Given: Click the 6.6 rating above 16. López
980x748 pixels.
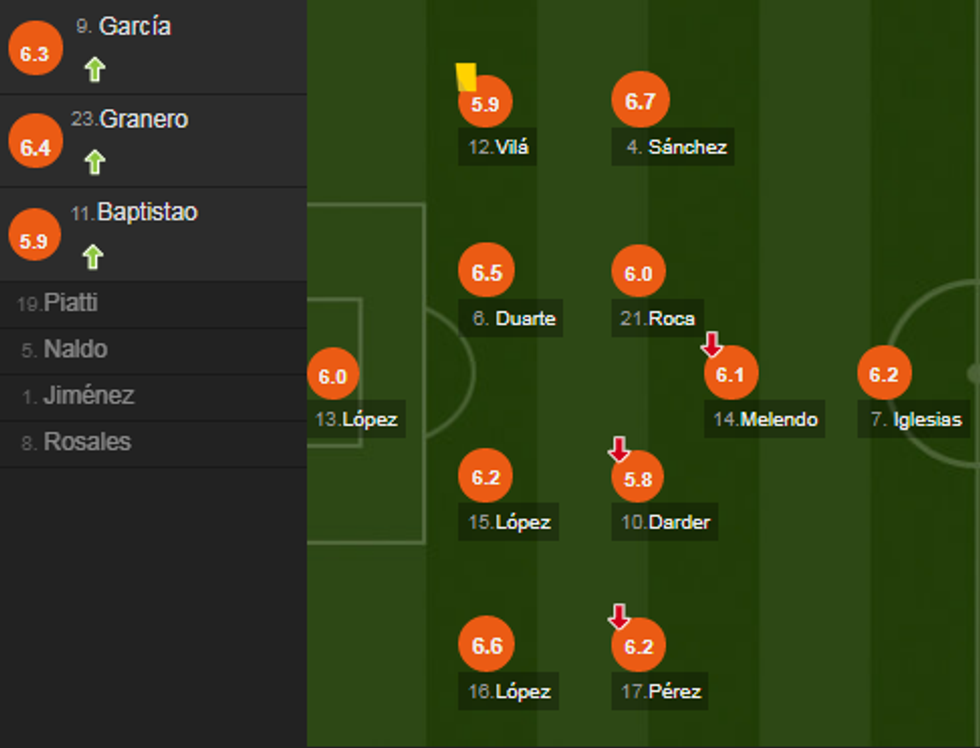Looking at the screenshot, I should click(486, 646).
